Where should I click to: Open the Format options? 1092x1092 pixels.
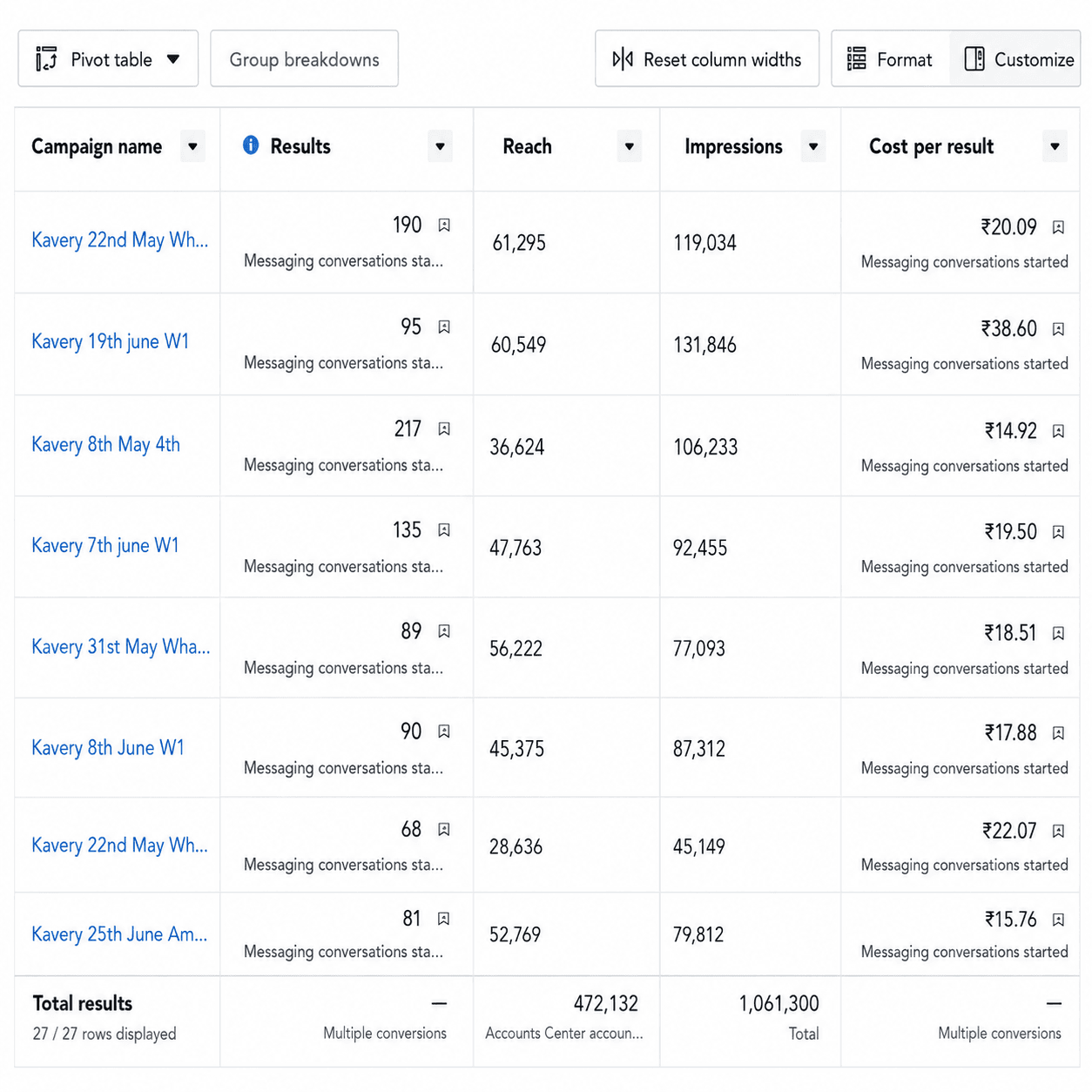pos(890,59)
